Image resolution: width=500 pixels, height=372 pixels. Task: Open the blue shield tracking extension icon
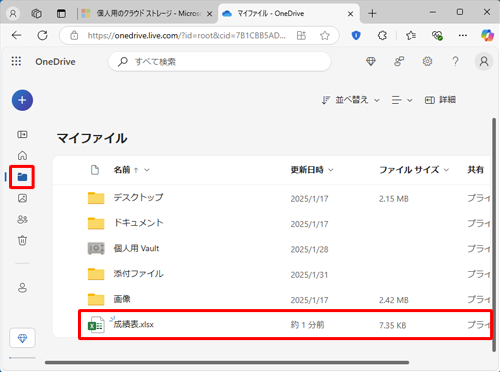click(356, 35)
